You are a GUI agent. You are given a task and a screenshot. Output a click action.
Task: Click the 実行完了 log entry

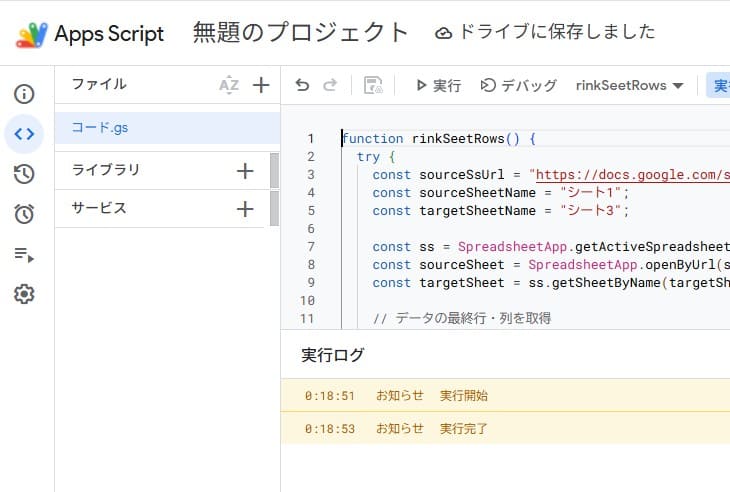point(464,428)
